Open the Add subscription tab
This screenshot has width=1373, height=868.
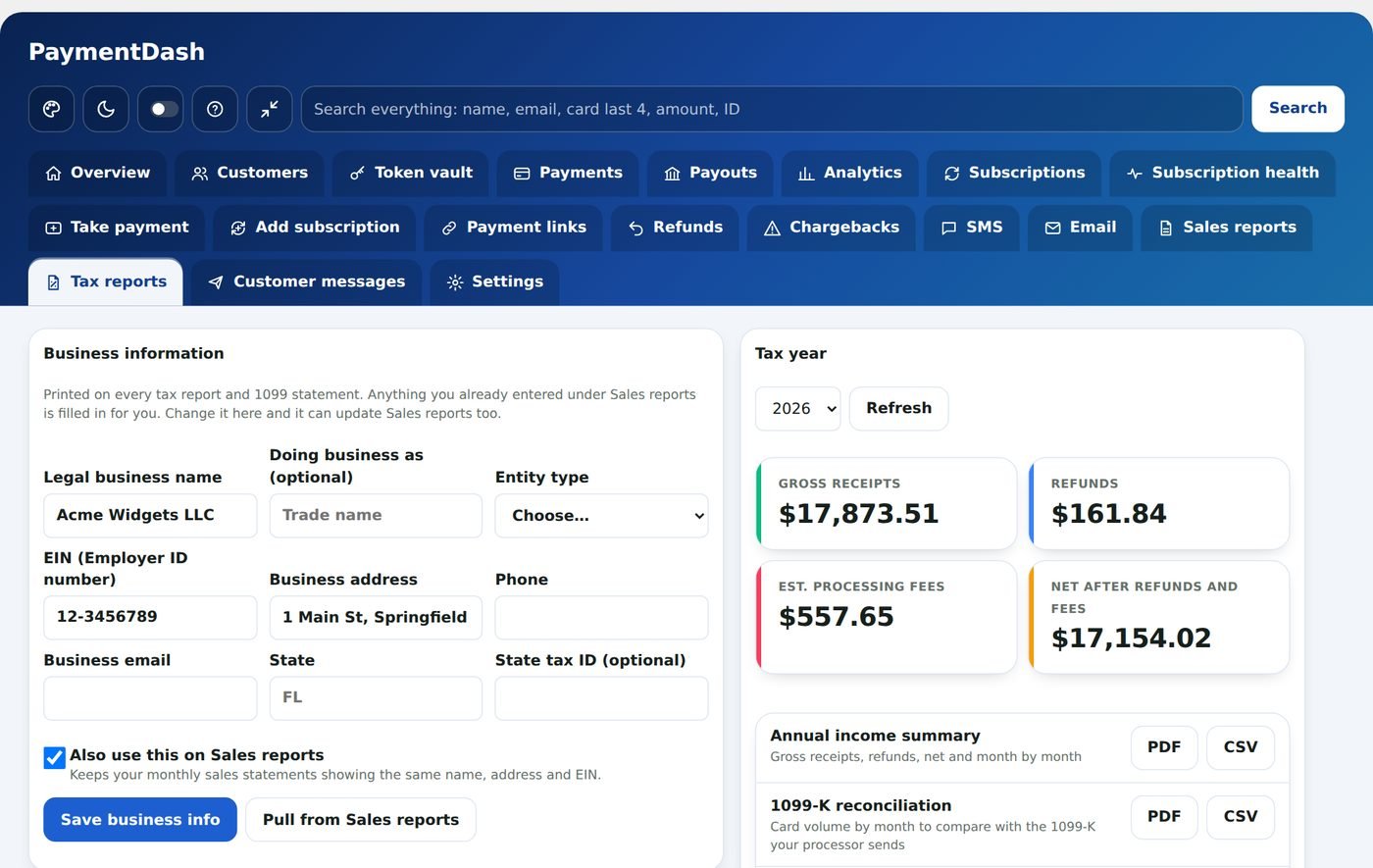315,228
